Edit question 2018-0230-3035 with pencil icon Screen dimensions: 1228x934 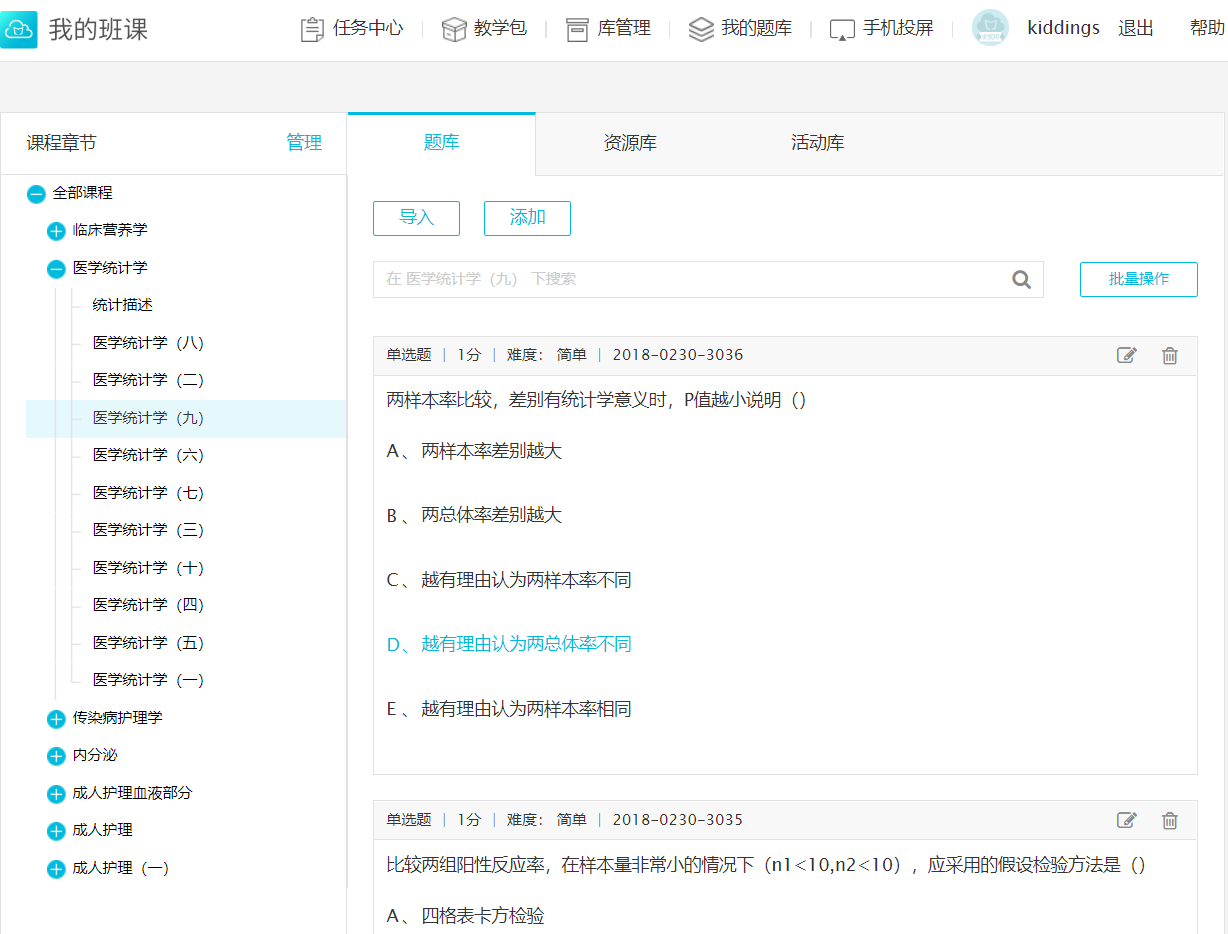[1126, 820]
